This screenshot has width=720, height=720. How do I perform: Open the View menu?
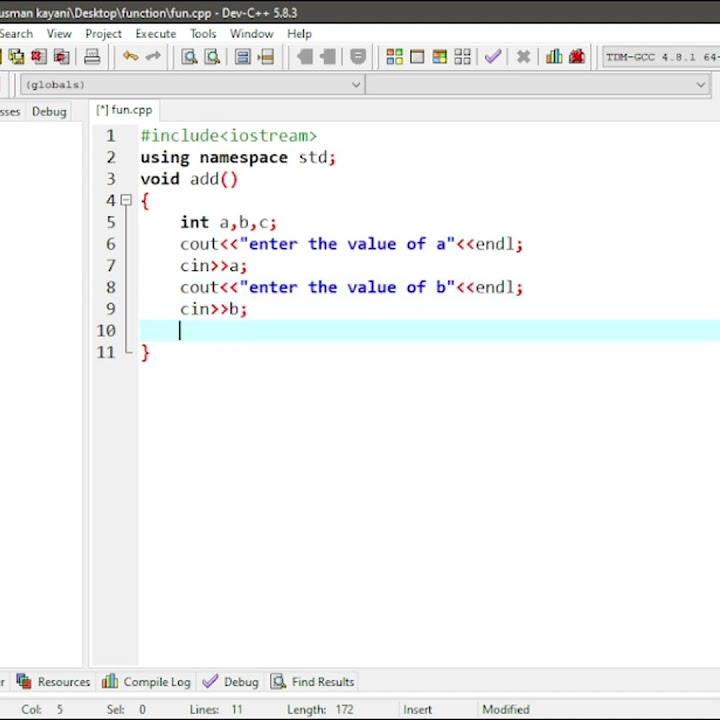click(x=59, y=34)
